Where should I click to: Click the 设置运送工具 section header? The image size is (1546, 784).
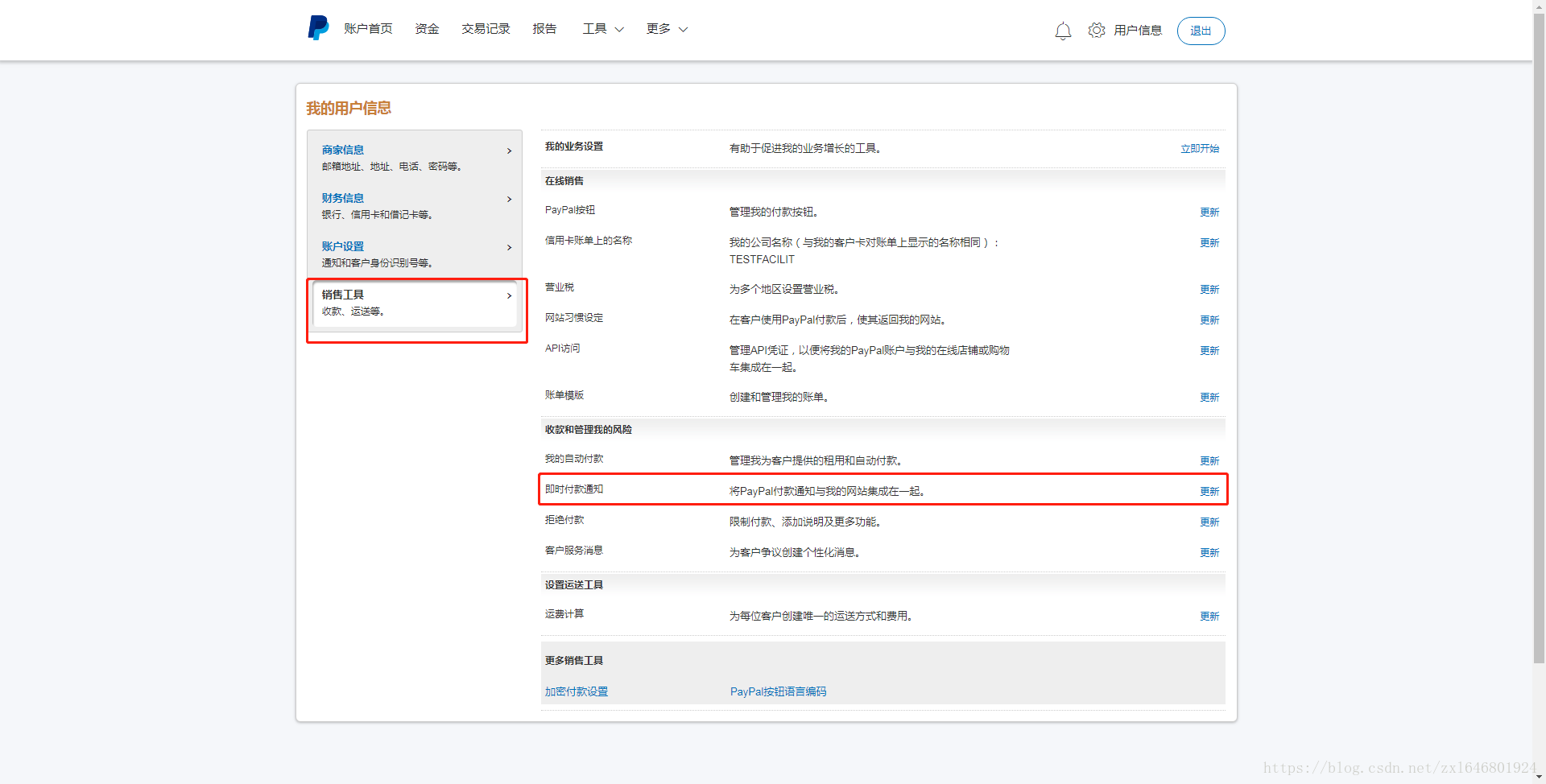[574, 585]
